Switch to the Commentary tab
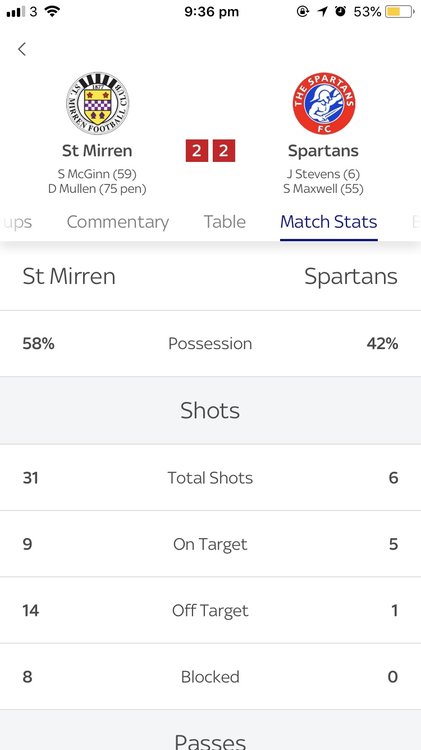 (118, 222)
